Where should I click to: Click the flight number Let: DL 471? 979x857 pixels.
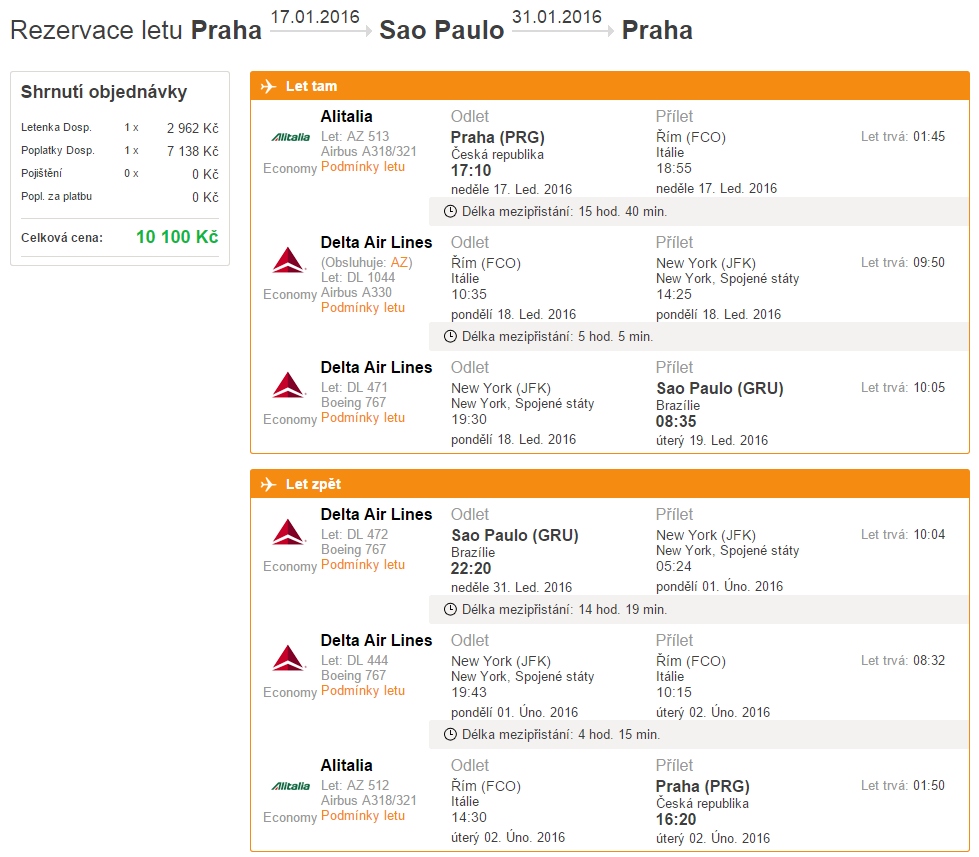click(354, 387)
